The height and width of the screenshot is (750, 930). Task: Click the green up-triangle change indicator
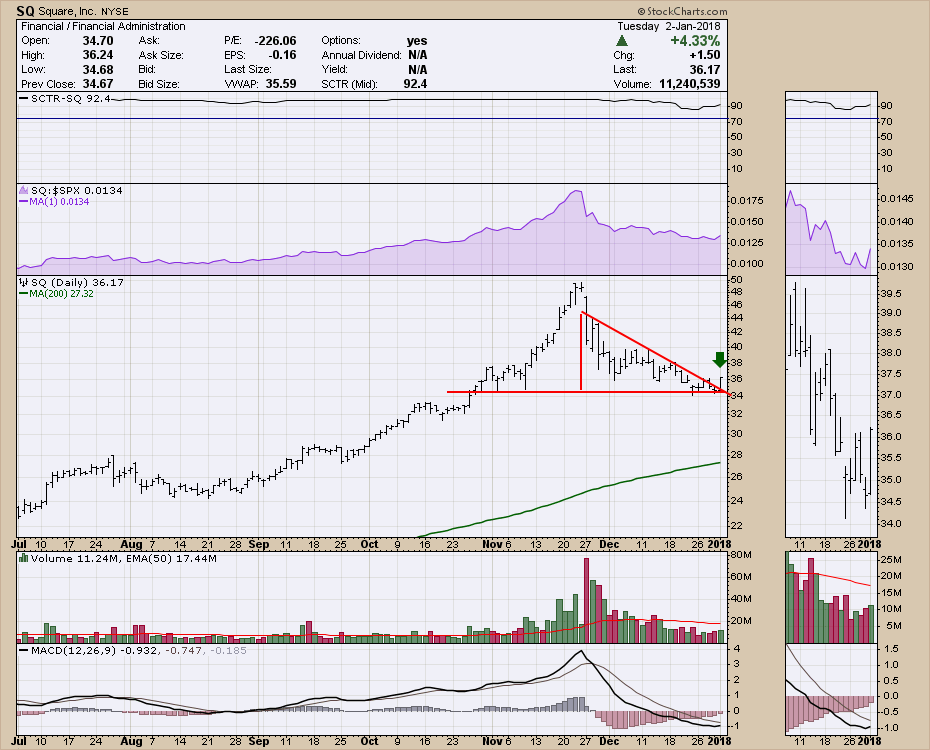622,41
